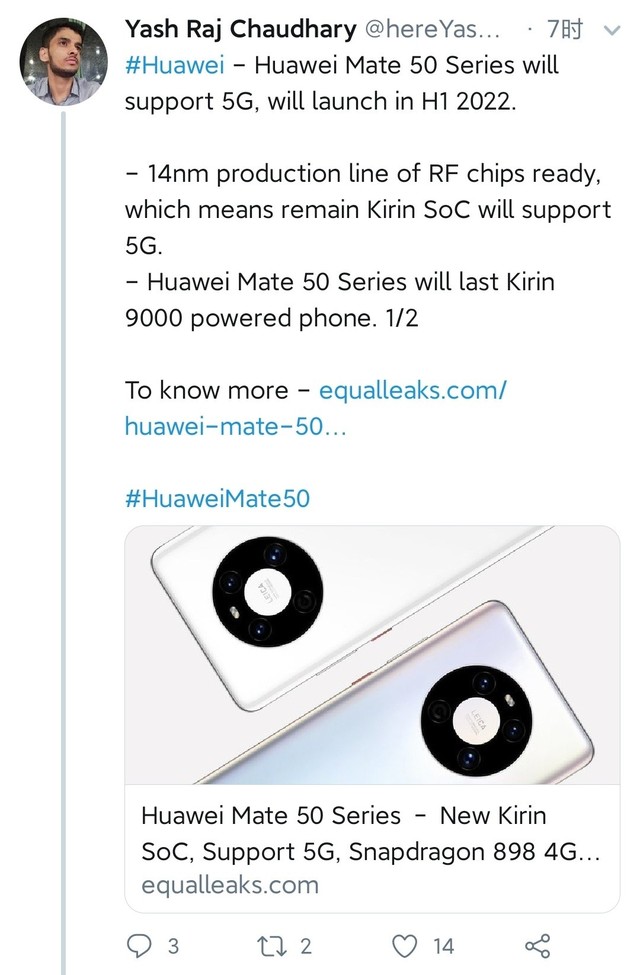Like the tweet with heart icon
The height and width of the screenshot is (975, 640).
[404, 945]
